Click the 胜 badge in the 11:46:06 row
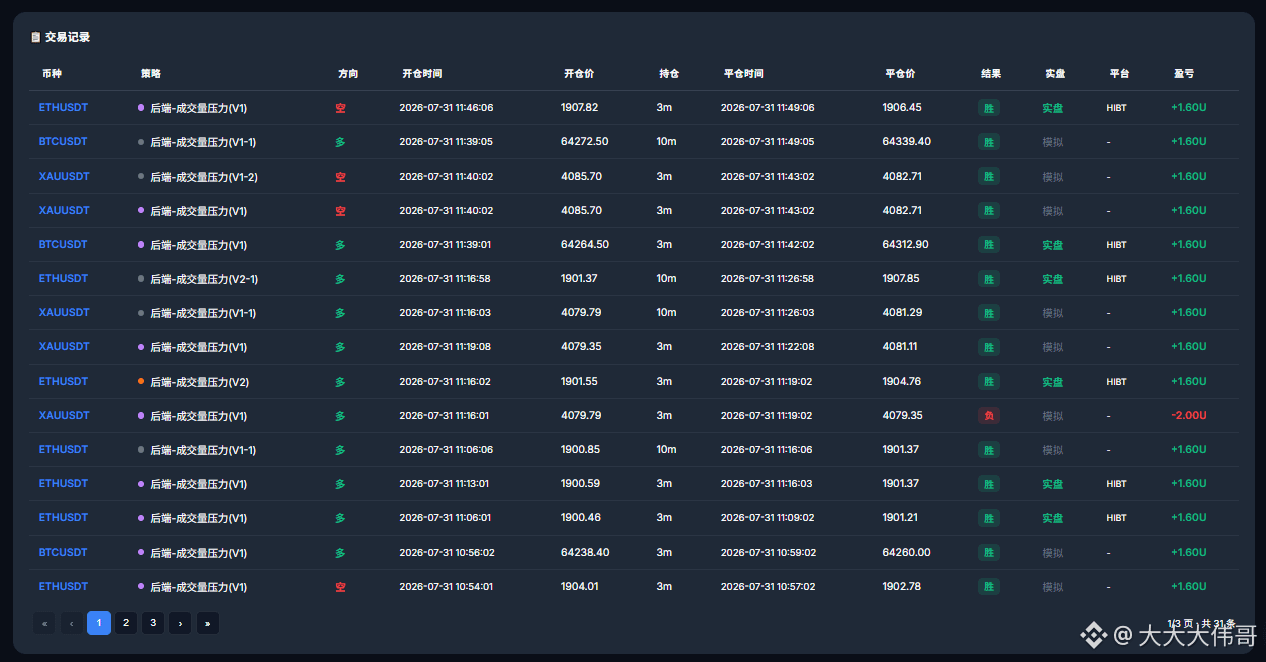The width and height of the screenshot is (1266, 662). coord(989,108)
